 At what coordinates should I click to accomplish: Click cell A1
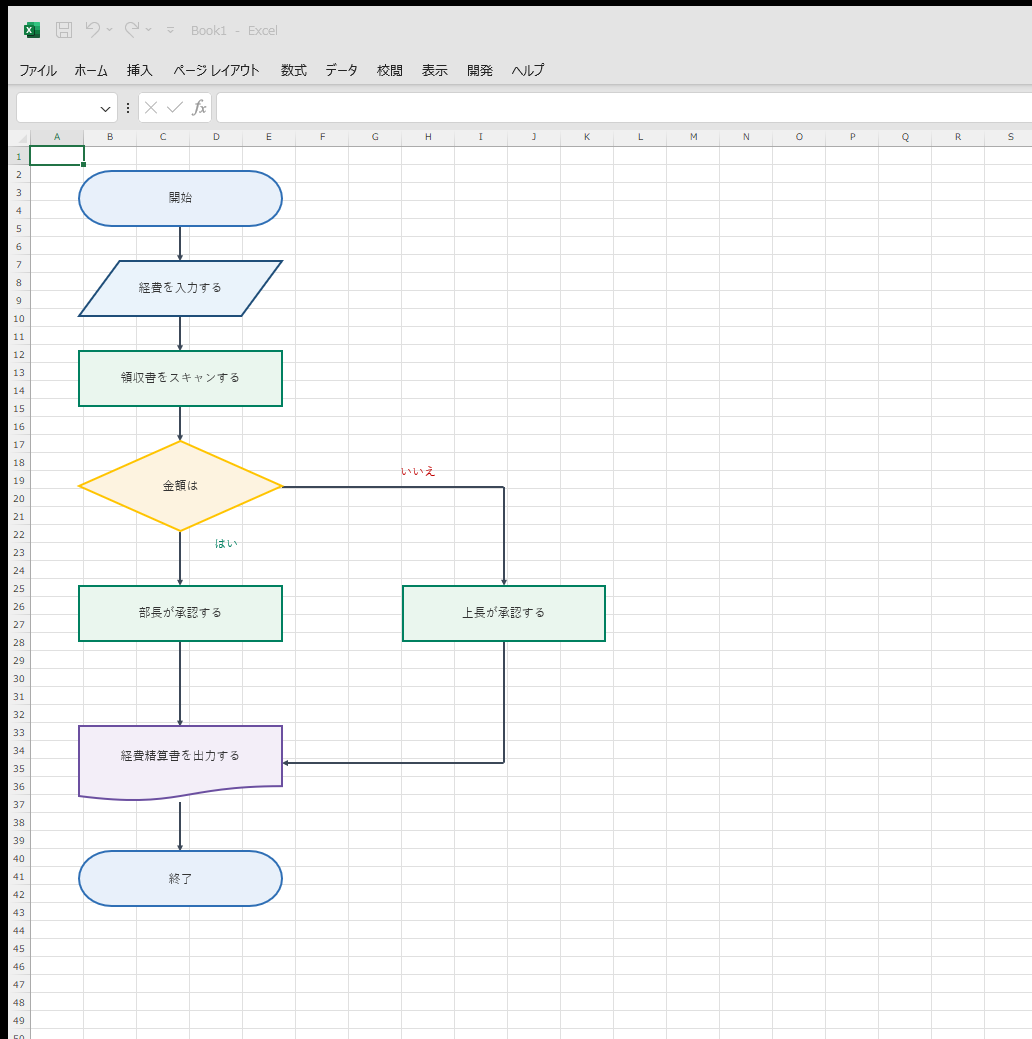coord(57,156)
